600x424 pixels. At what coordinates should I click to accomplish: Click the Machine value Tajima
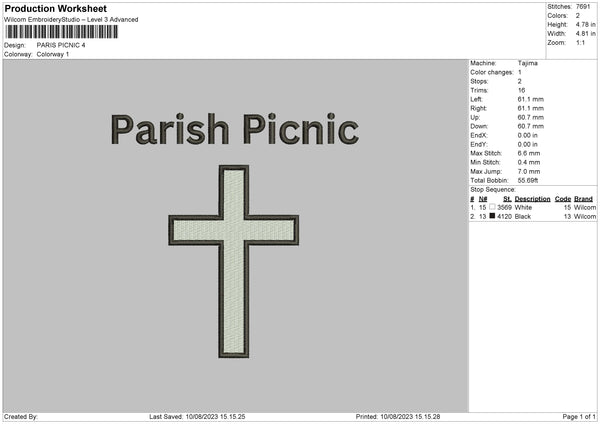pos(528,63)
